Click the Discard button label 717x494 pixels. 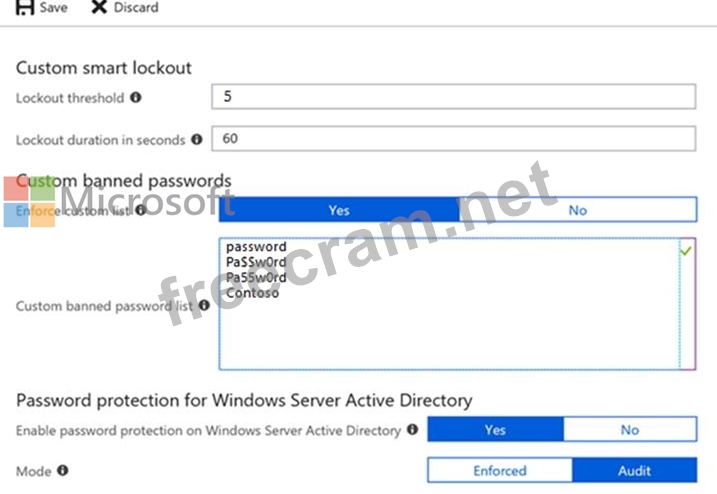[x=136, y=7]
